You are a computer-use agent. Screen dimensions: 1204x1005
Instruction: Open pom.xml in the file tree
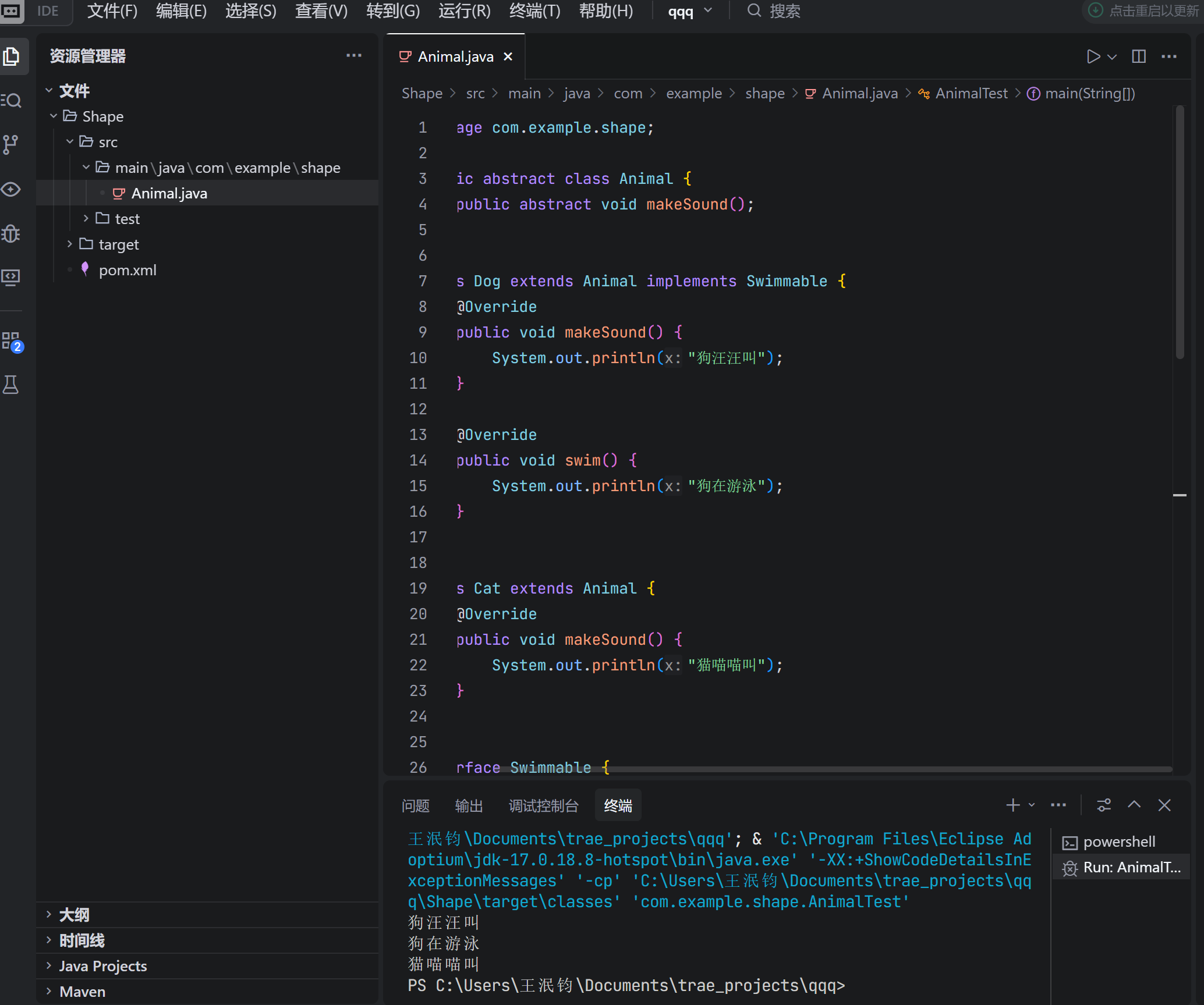click(128, 270)
